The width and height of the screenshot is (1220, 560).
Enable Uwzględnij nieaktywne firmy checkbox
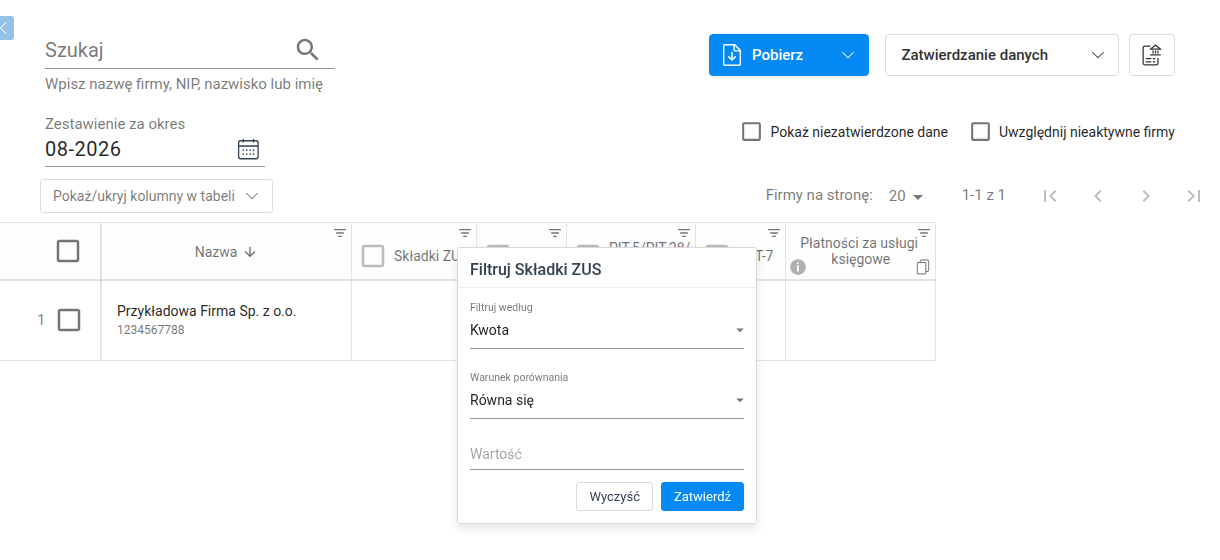point(981,132)
